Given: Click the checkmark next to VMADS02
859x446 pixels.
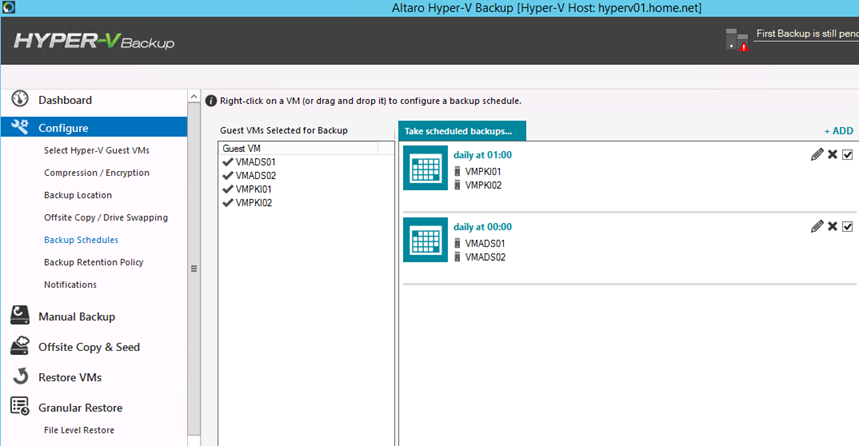Looking at the screenshot, I should (228, 176).
